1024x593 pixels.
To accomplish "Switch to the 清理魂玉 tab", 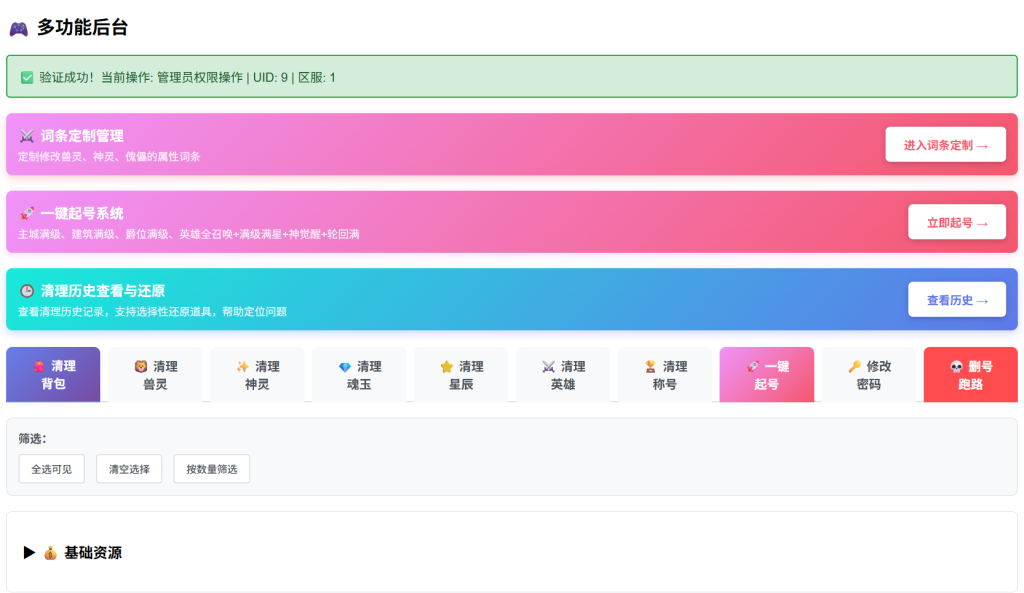I will (x=359, y=375).
